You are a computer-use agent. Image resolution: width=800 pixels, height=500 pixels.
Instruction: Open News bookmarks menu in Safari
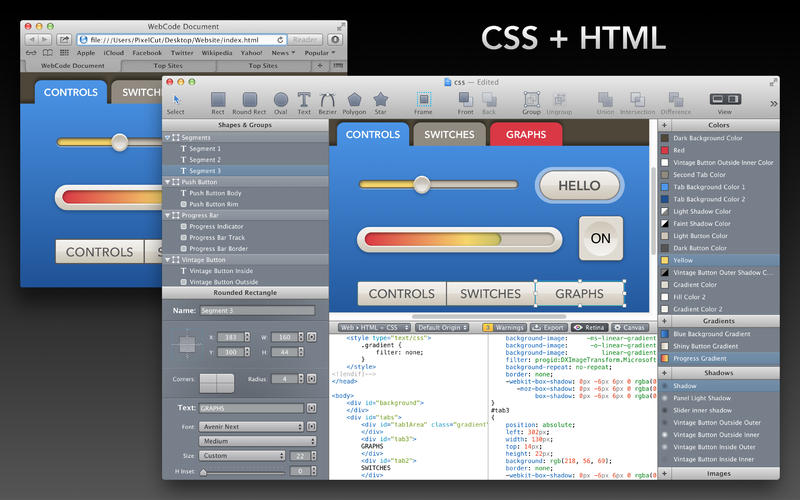click(283, 53)
